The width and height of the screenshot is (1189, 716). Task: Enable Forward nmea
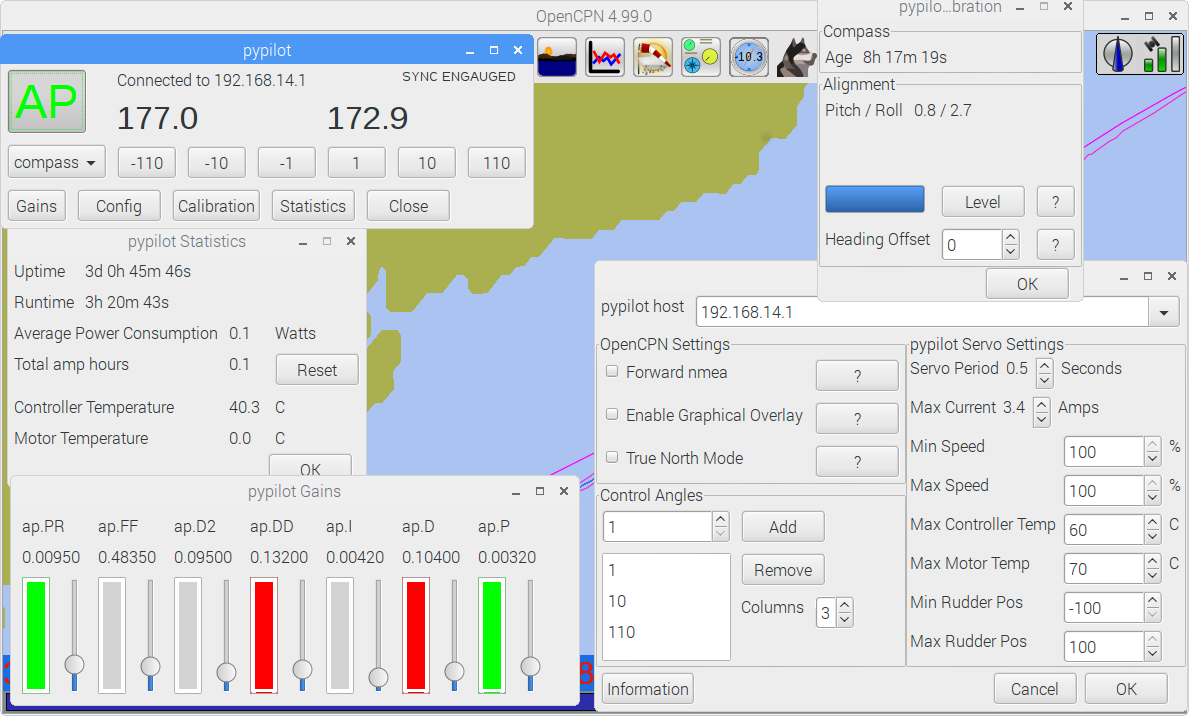pos(612,371)
